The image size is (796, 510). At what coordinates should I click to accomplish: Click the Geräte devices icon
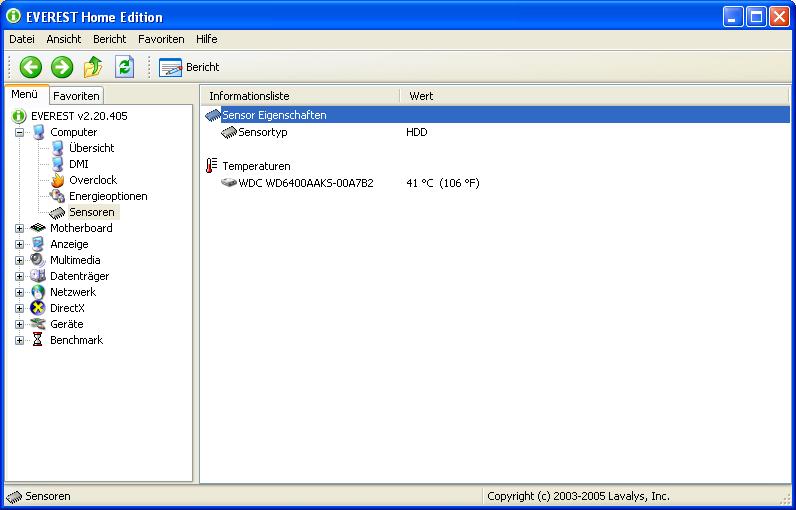tap(38, 324)
